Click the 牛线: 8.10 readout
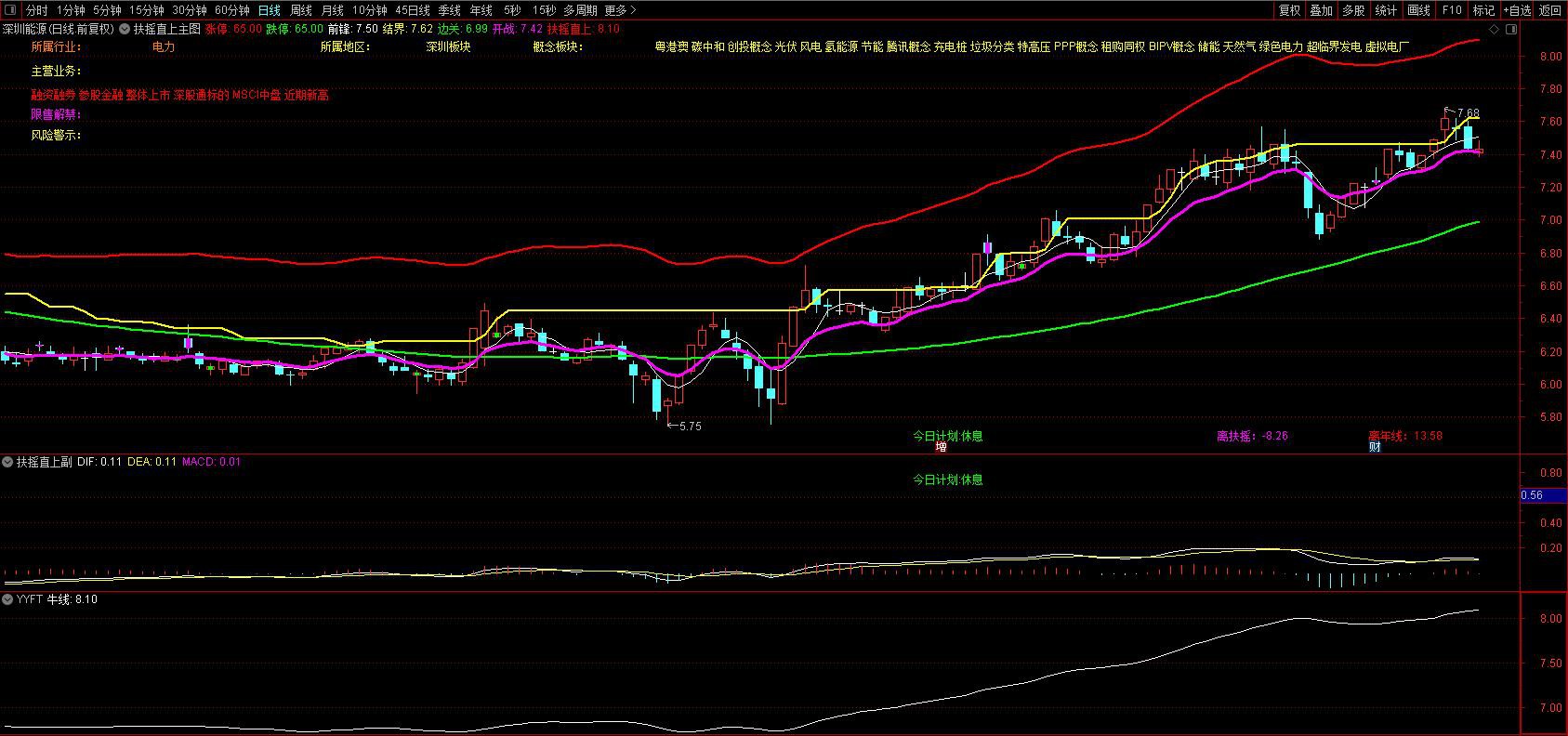The image size is (1568, 736). click(72, 599)
